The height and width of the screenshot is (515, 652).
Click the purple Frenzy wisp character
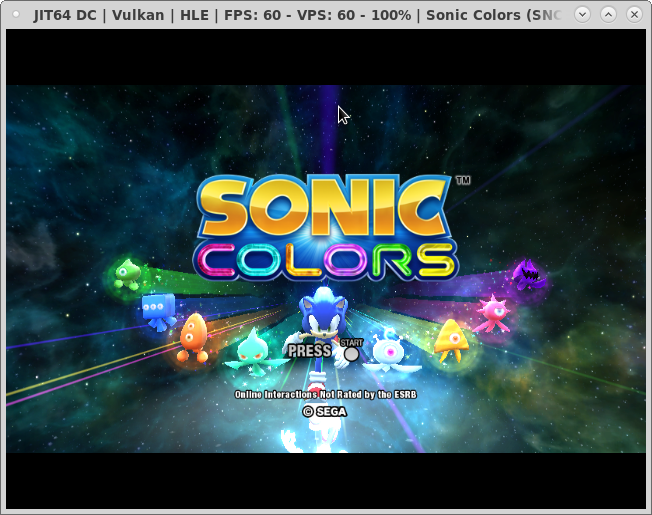(528, 274)
